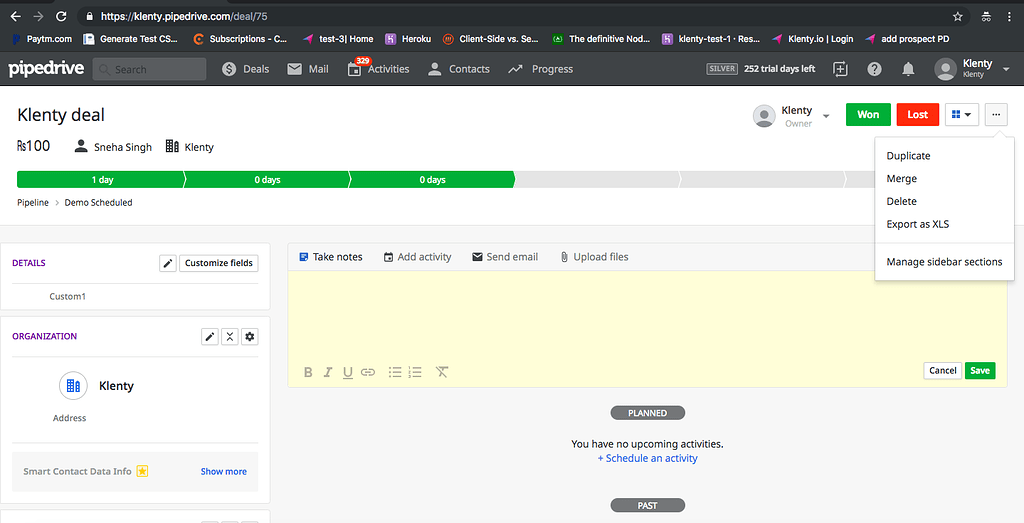Click the three-dots more actions button
Viewport: 1024px width, 523px height.
[996, 114]
